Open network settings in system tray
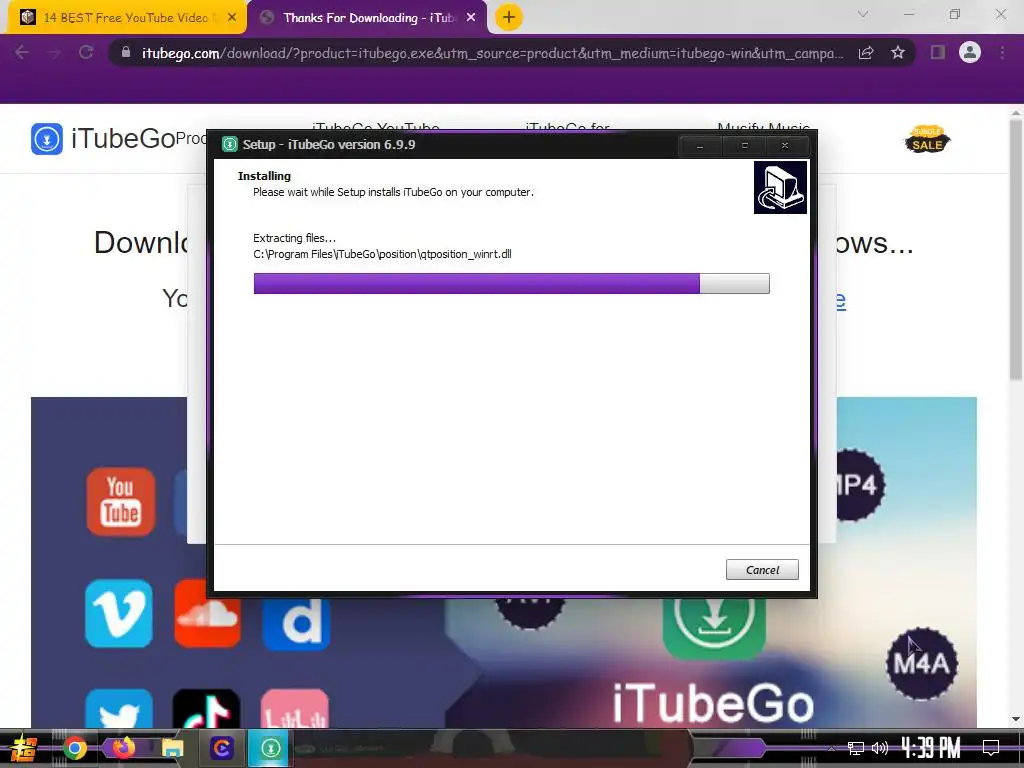Screen dimensions: 1024x768 pyautogui.click(x=856, y=748)
